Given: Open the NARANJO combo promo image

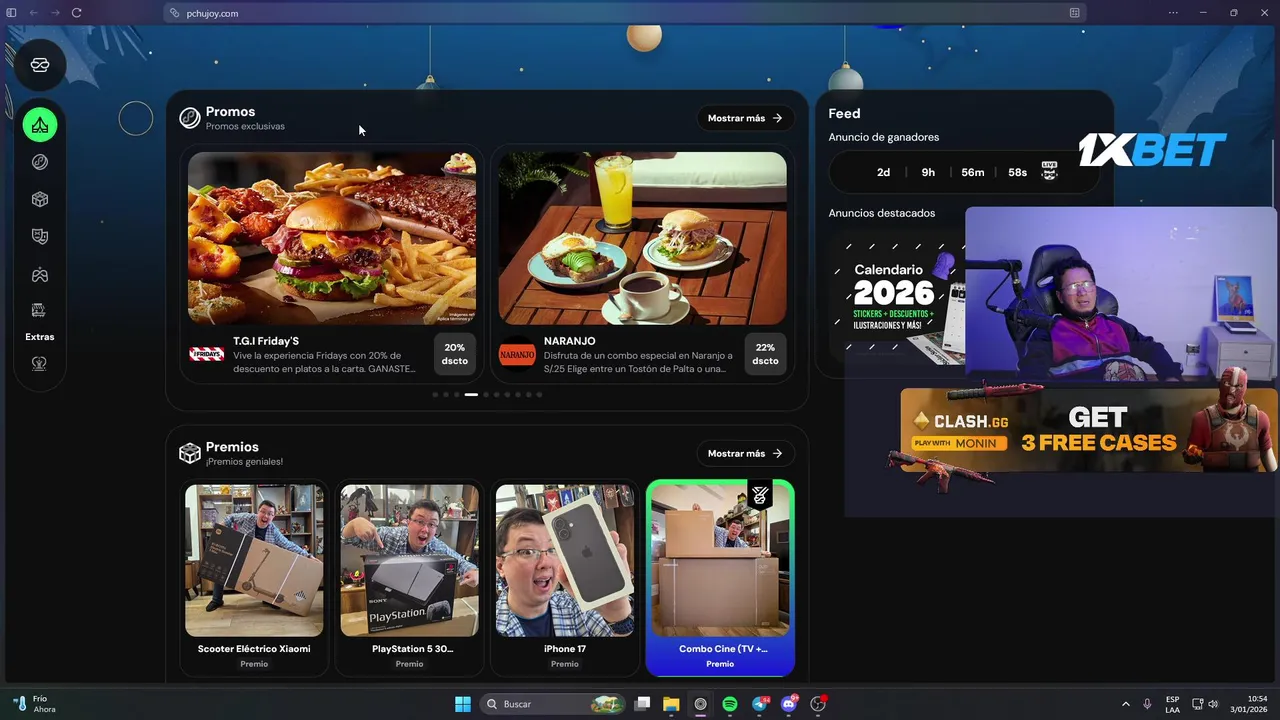Looking at the screenshot, I should click(x=642, y=238).
